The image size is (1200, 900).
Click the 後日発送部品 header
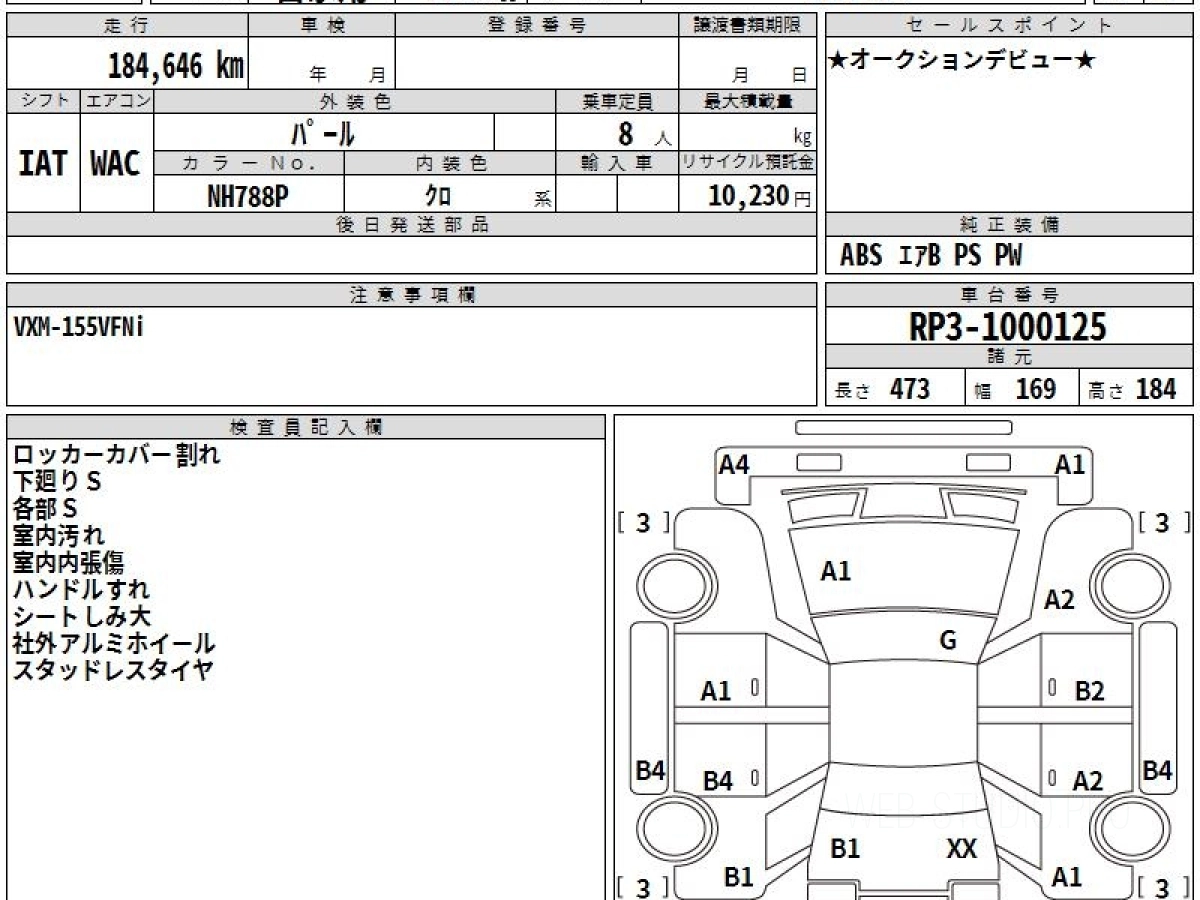coord(412,225)
